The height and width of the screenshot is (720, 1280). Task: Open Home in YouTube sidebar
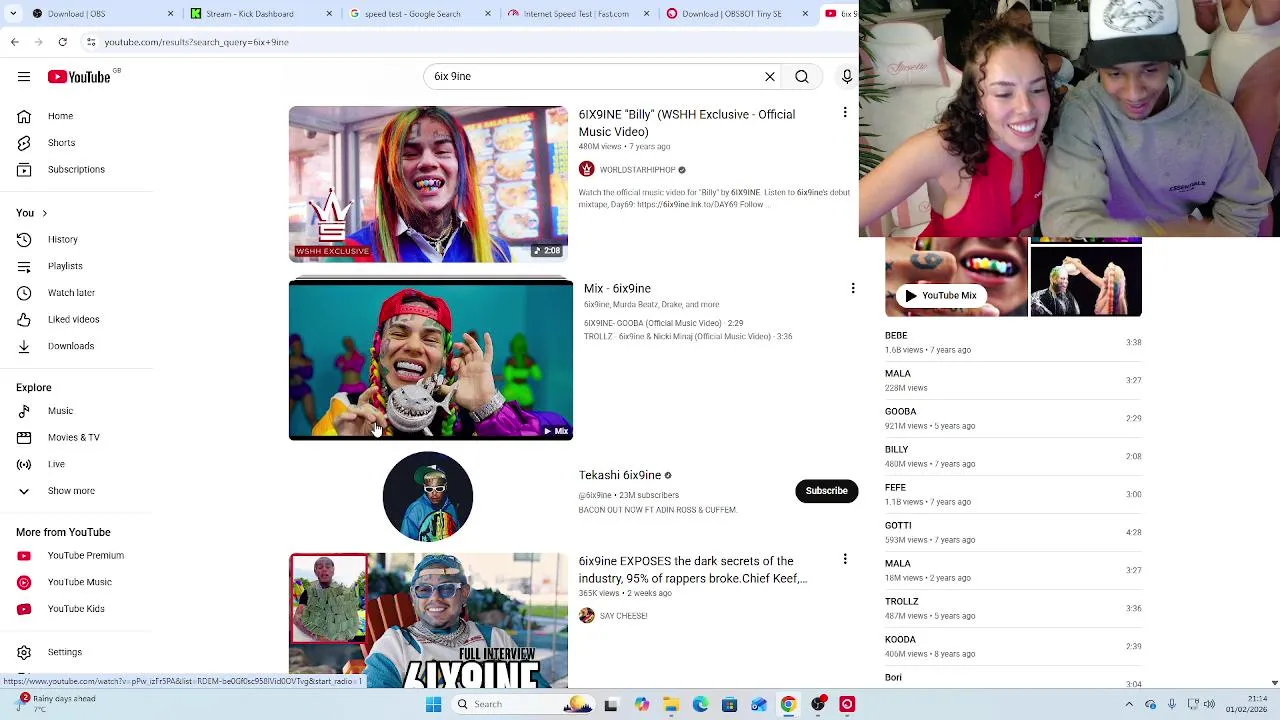pos(60,116)
